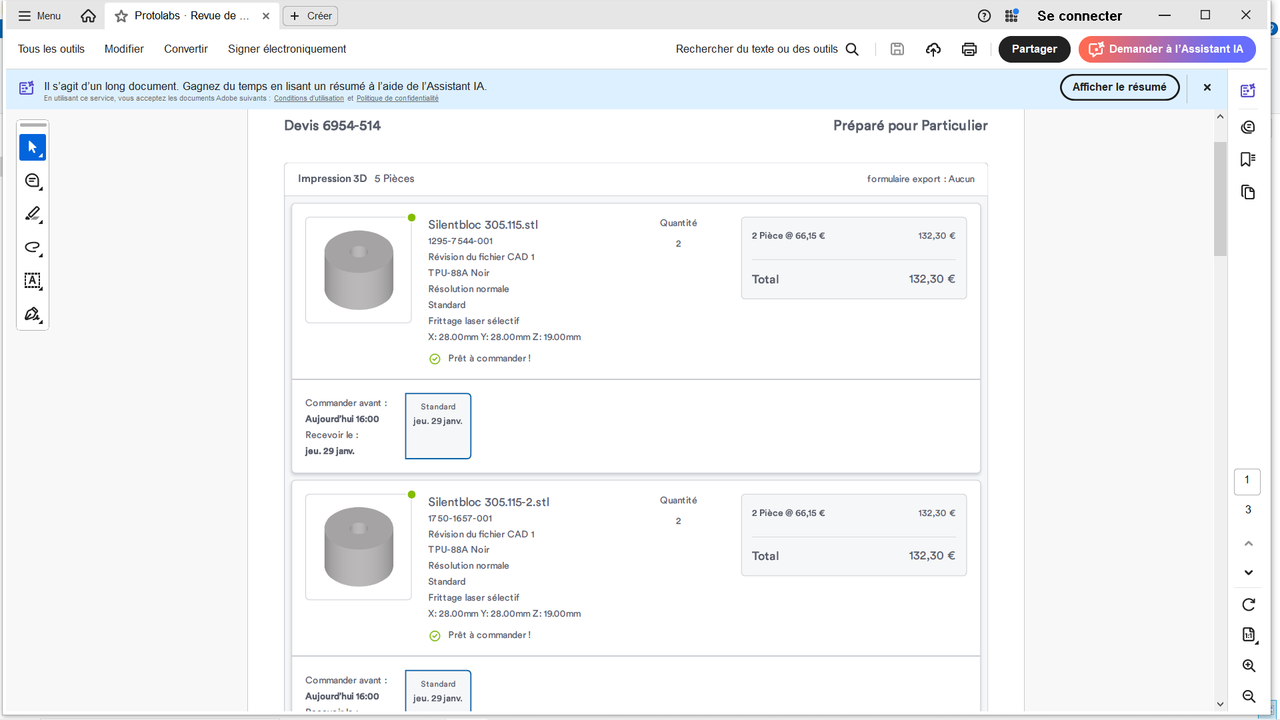
Task: Open AI assistant panel in right sidebar
Action: point(1248,91)
